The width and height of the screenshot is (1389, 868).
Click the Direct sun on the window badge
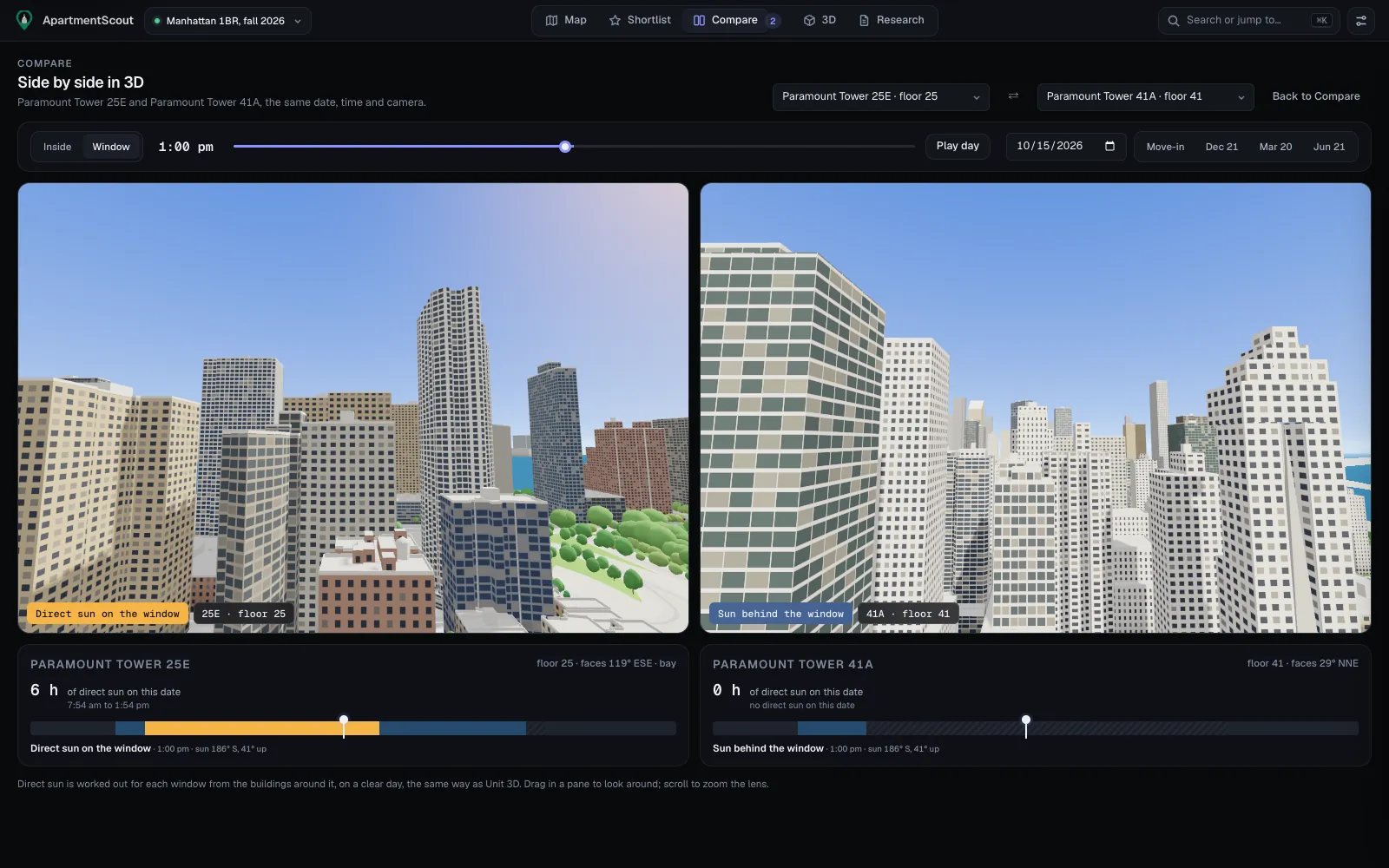tap(108, 614)
